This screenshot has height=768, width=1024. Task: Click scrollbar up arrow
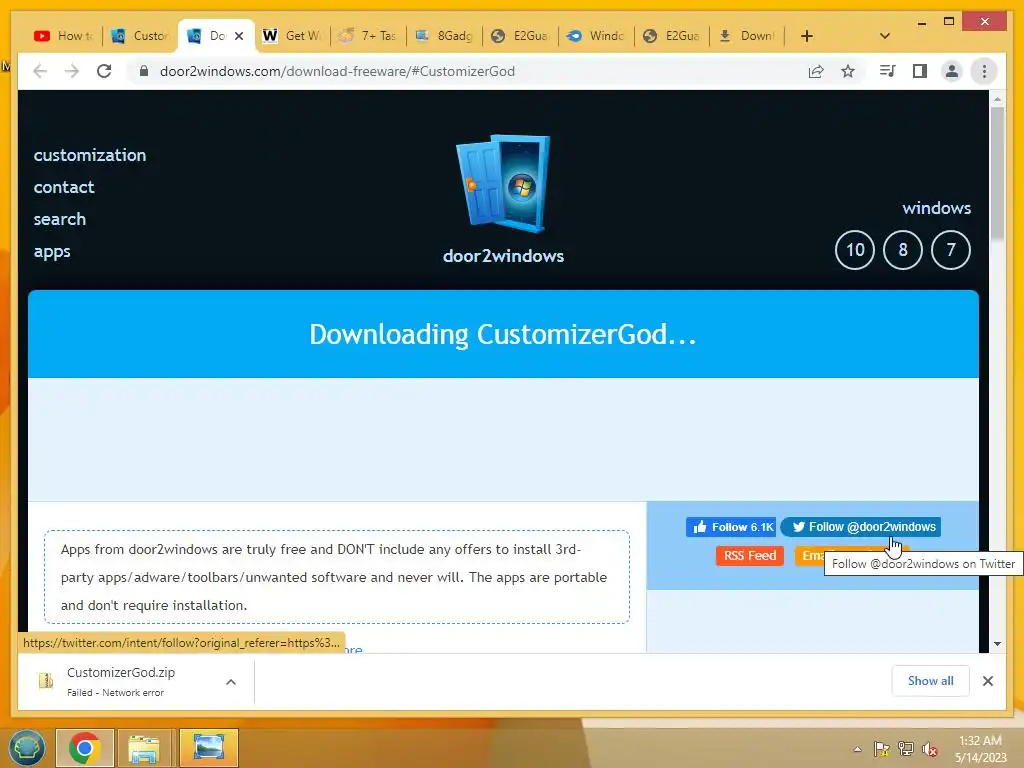(997, 99)
